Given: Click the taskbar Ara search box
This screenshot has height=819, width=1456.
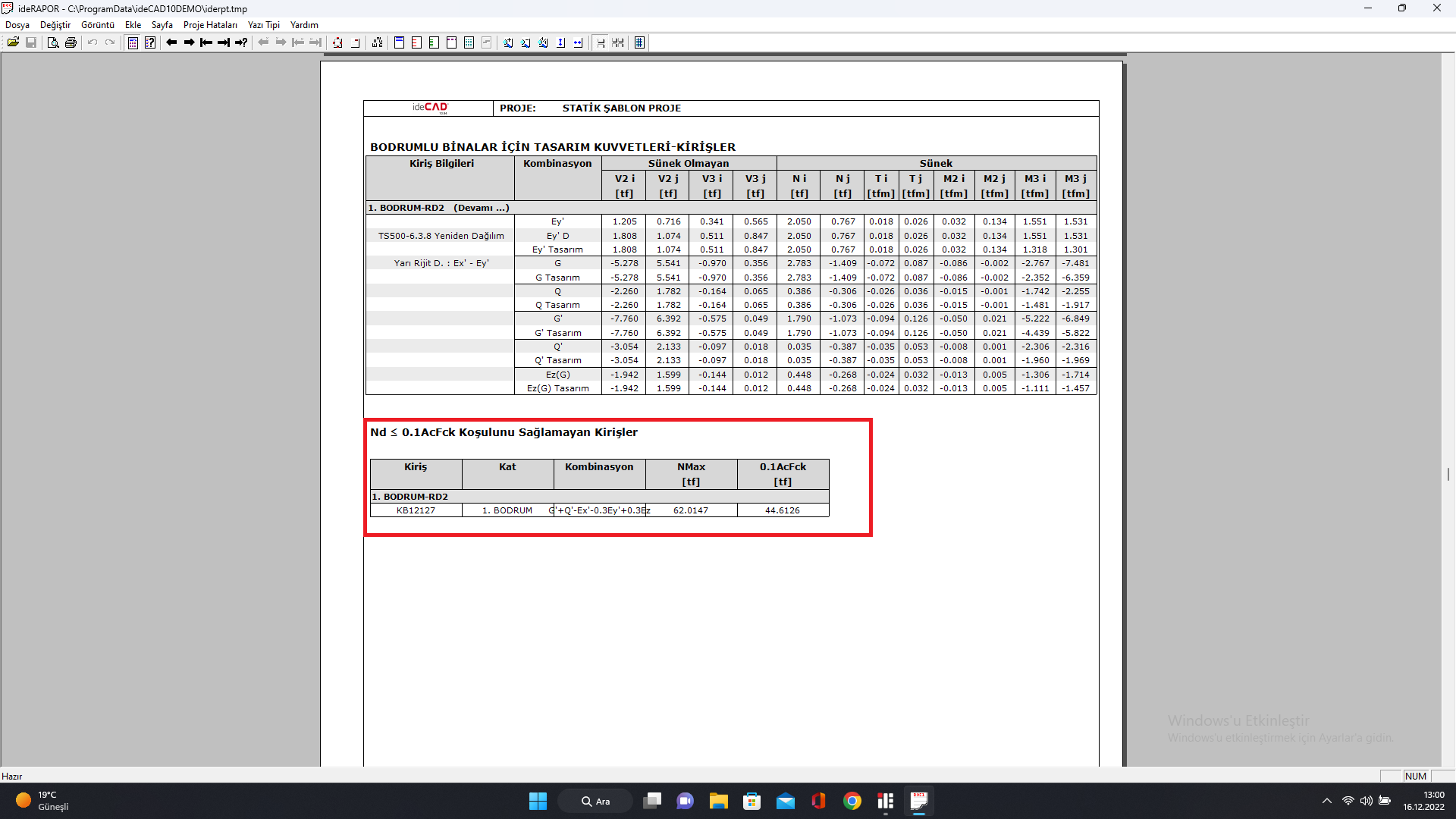Looking at the screenshot, I should (595, 801).
